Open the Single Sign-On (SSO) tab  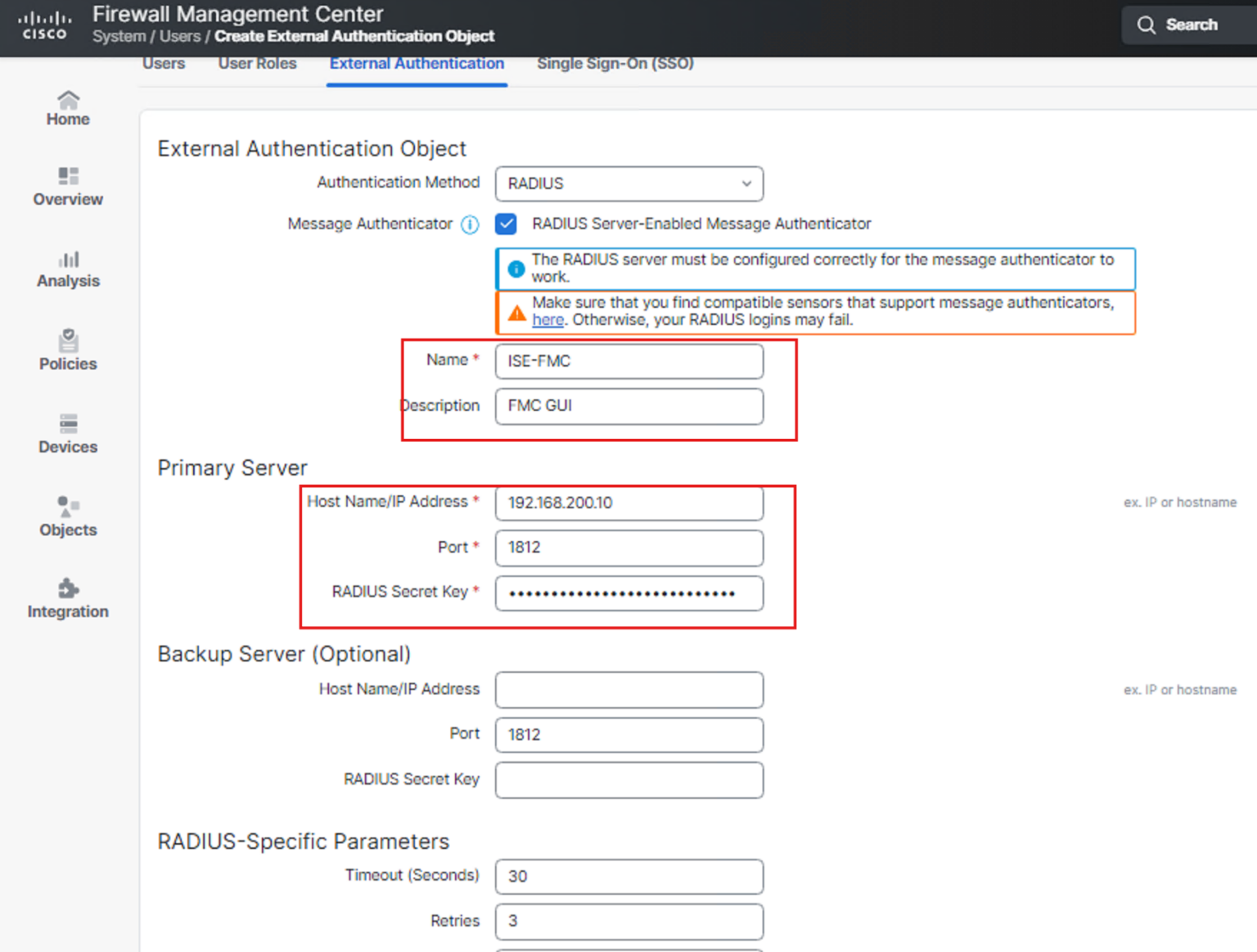tap(615, 63)
